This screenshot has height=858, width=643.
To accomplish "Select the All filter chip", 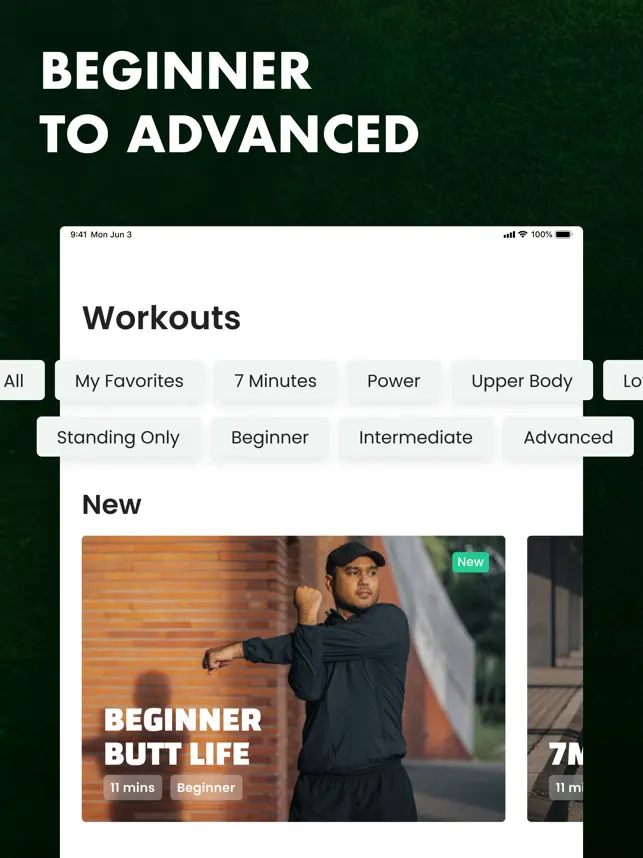I will click(x=21, y=380).
